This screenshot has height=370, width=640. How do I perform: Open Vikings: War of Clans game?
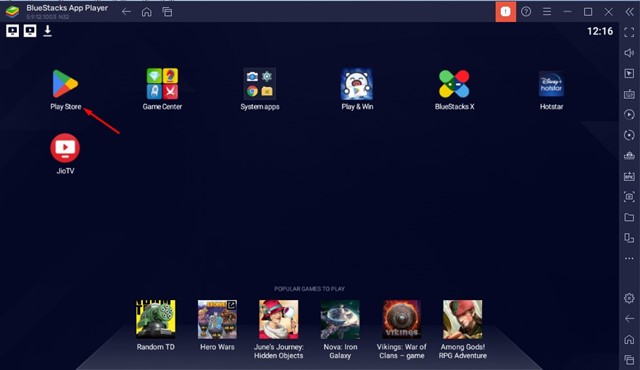pos(402,319)
